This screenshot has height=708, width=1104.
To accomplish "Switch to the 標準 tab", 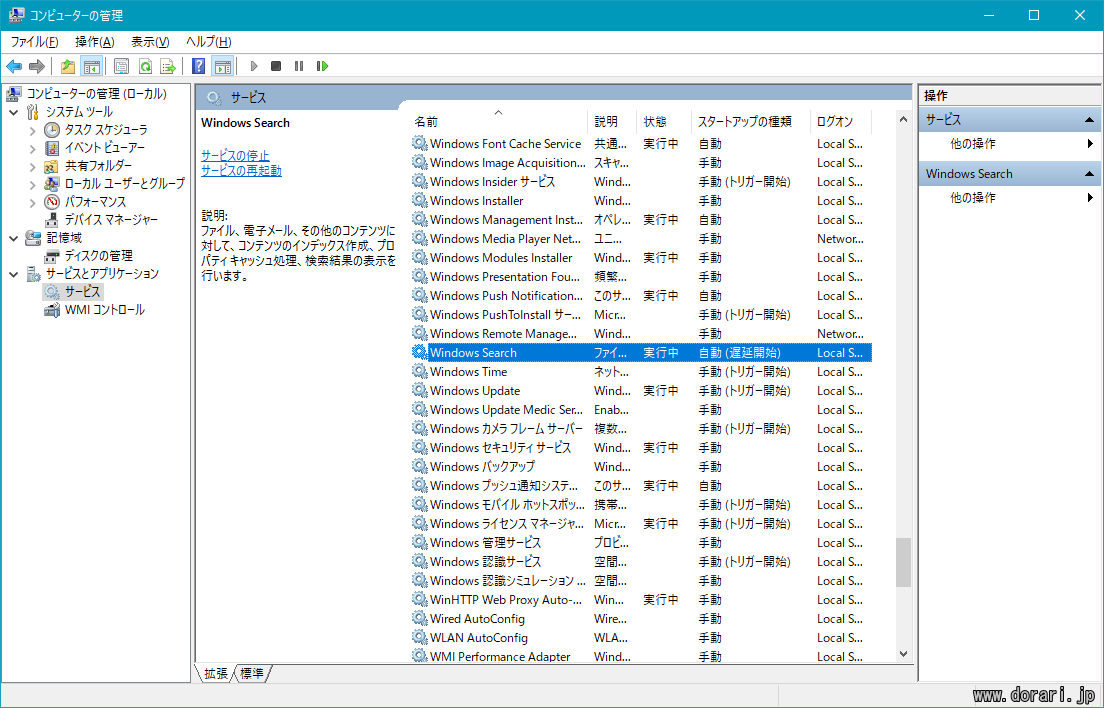I will tap(251, 674).
